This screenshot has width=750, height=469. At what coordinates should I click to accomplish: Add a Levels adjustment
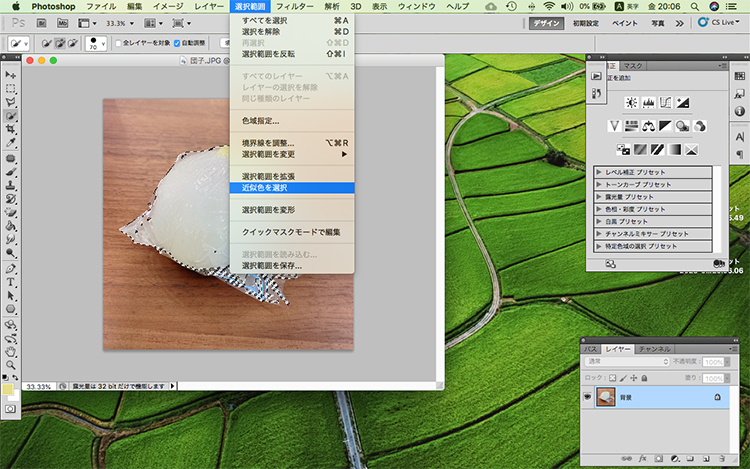pos(649,102)
